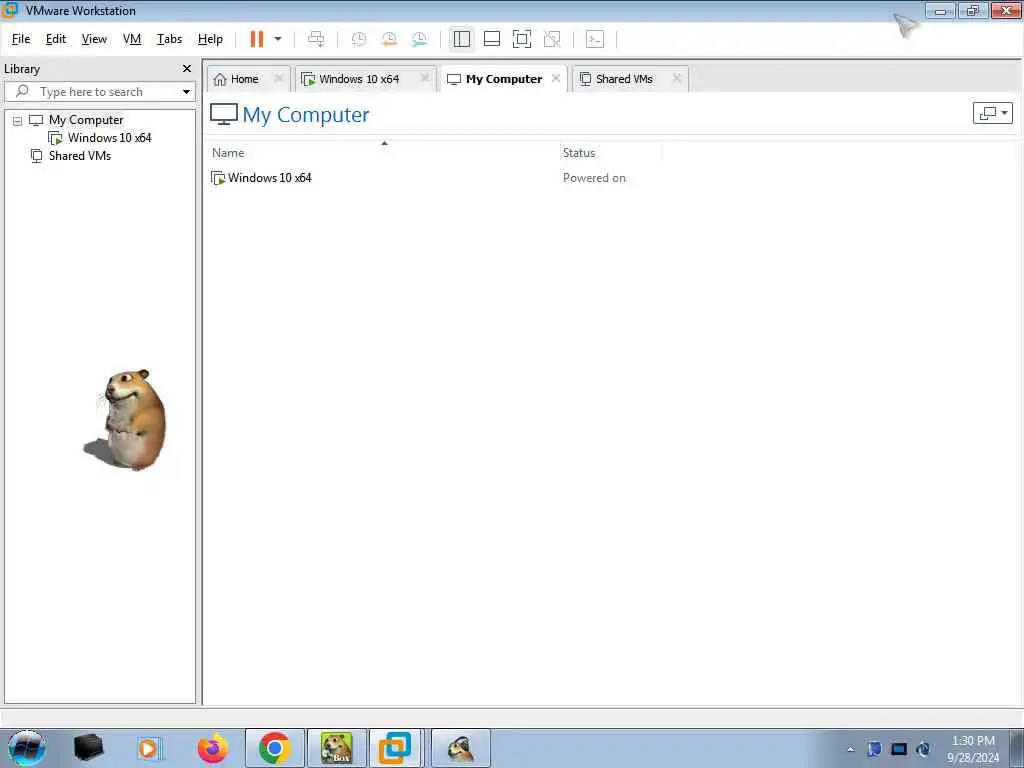This screenshot has height=768, width=1024.
Task: Close the Home tab
Action: click(278, 78)
